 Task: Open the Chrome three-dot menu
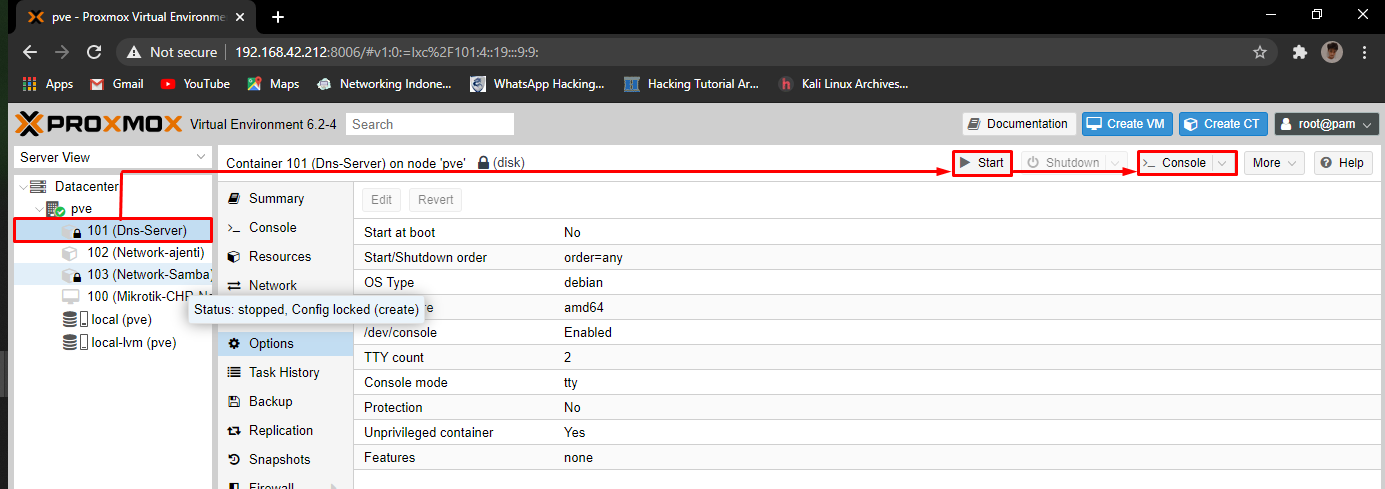1363,52
